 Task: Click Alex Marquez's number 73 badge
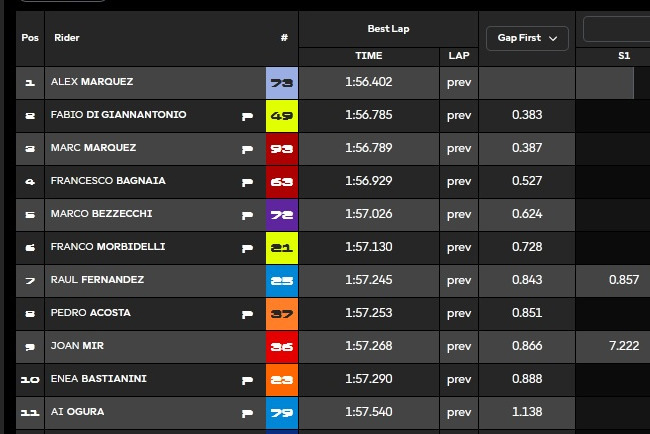[x=281, y=83]
